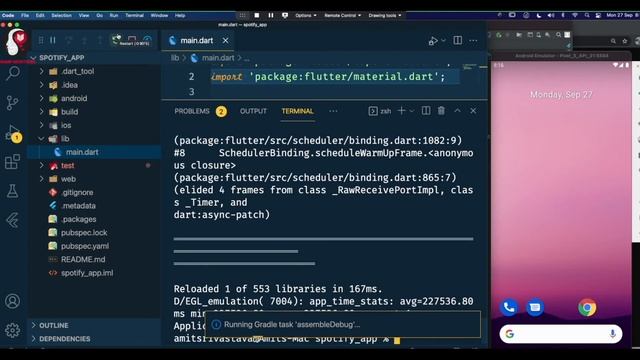Open the Run and Debug view
The image size is (640, 360).
coord(13,133)
